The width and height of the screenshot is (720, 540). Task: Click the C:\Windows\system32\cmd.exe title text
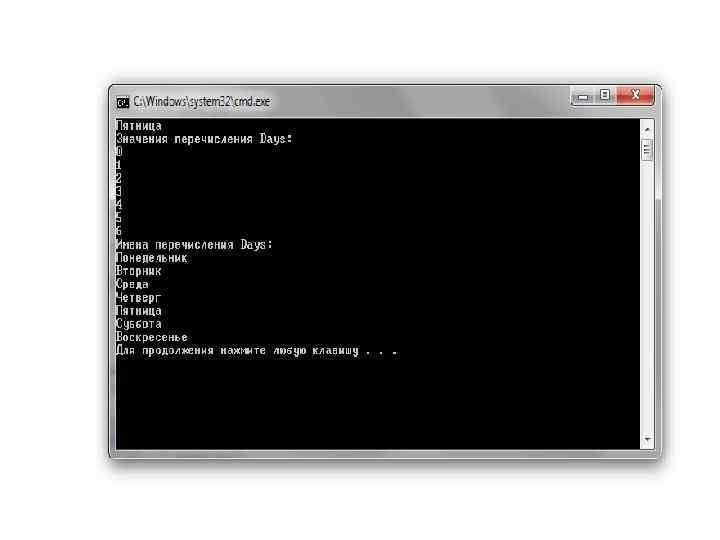click(202, 101)
